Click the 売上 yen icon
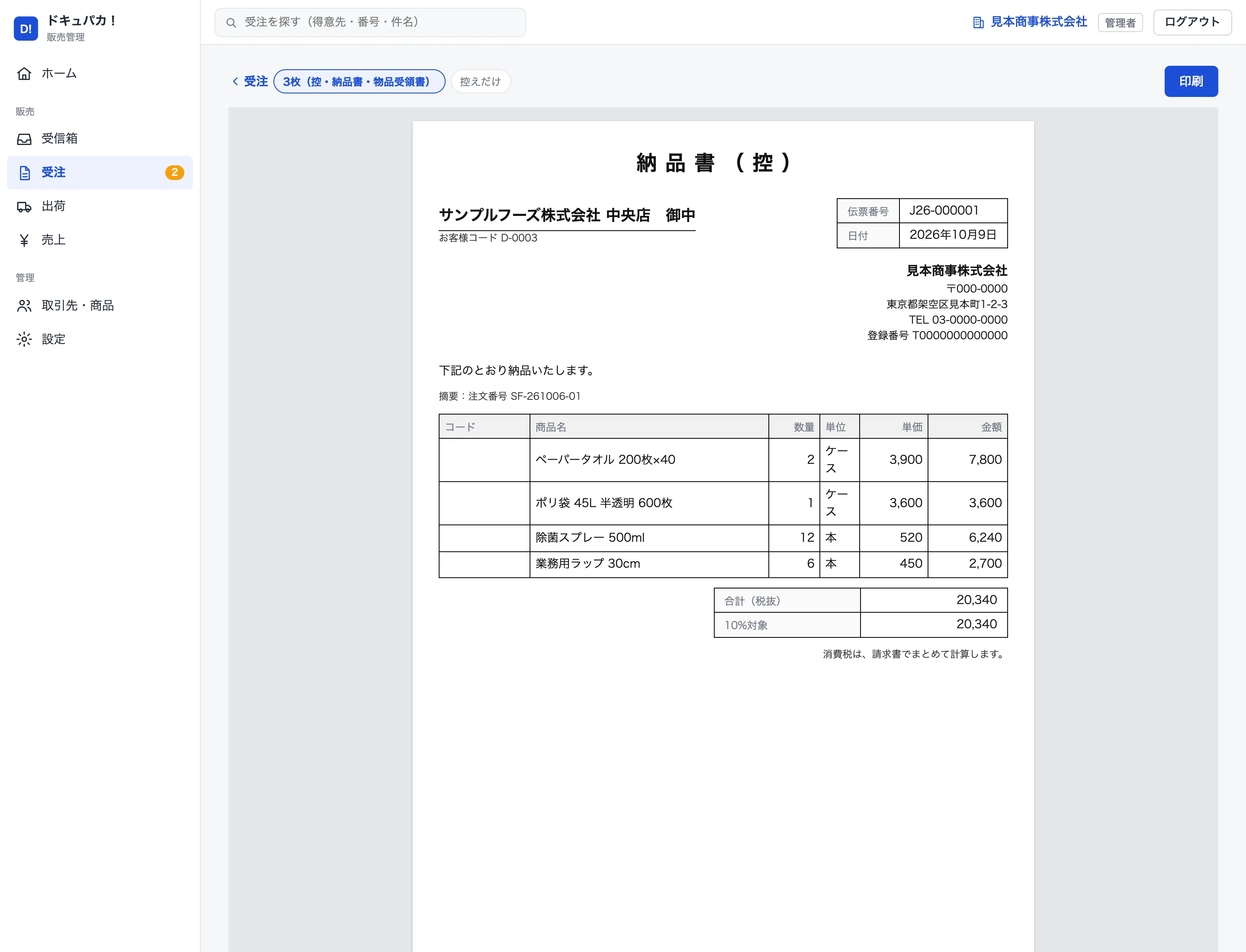Screen dimensions: 1246x952 [24, 240]
